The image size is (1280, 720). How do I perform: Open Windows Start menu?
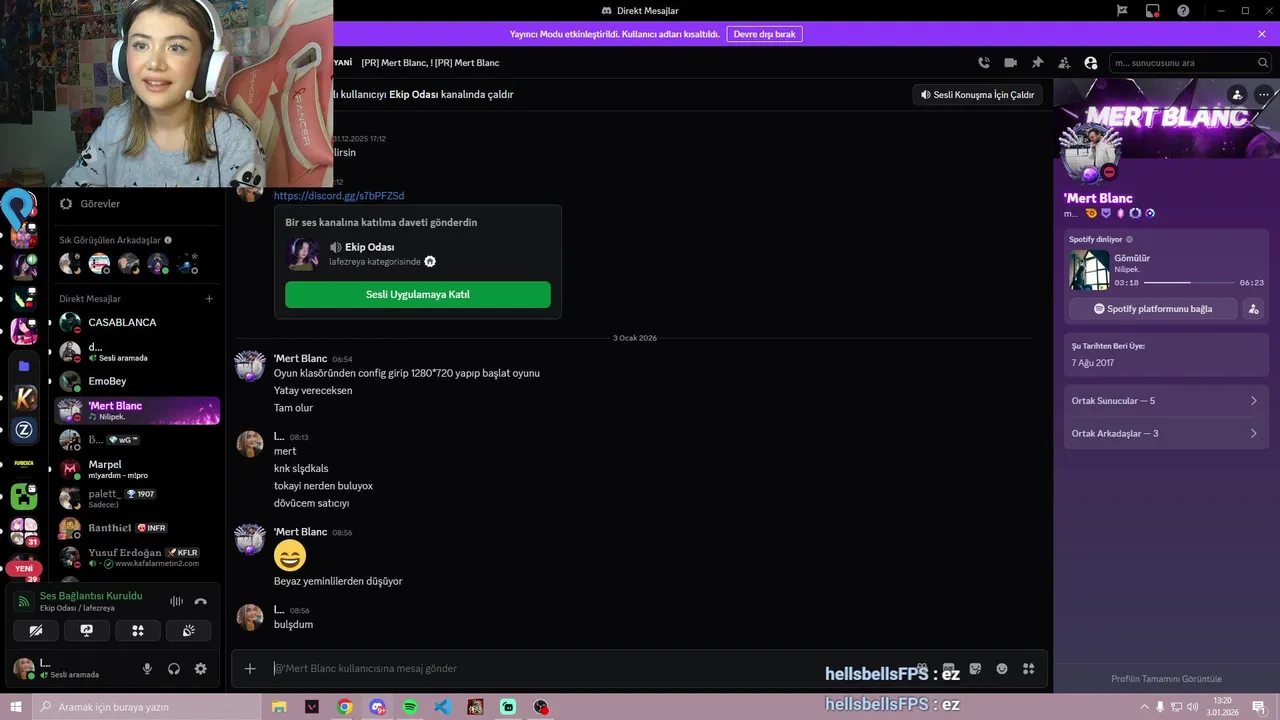[15, 707]
